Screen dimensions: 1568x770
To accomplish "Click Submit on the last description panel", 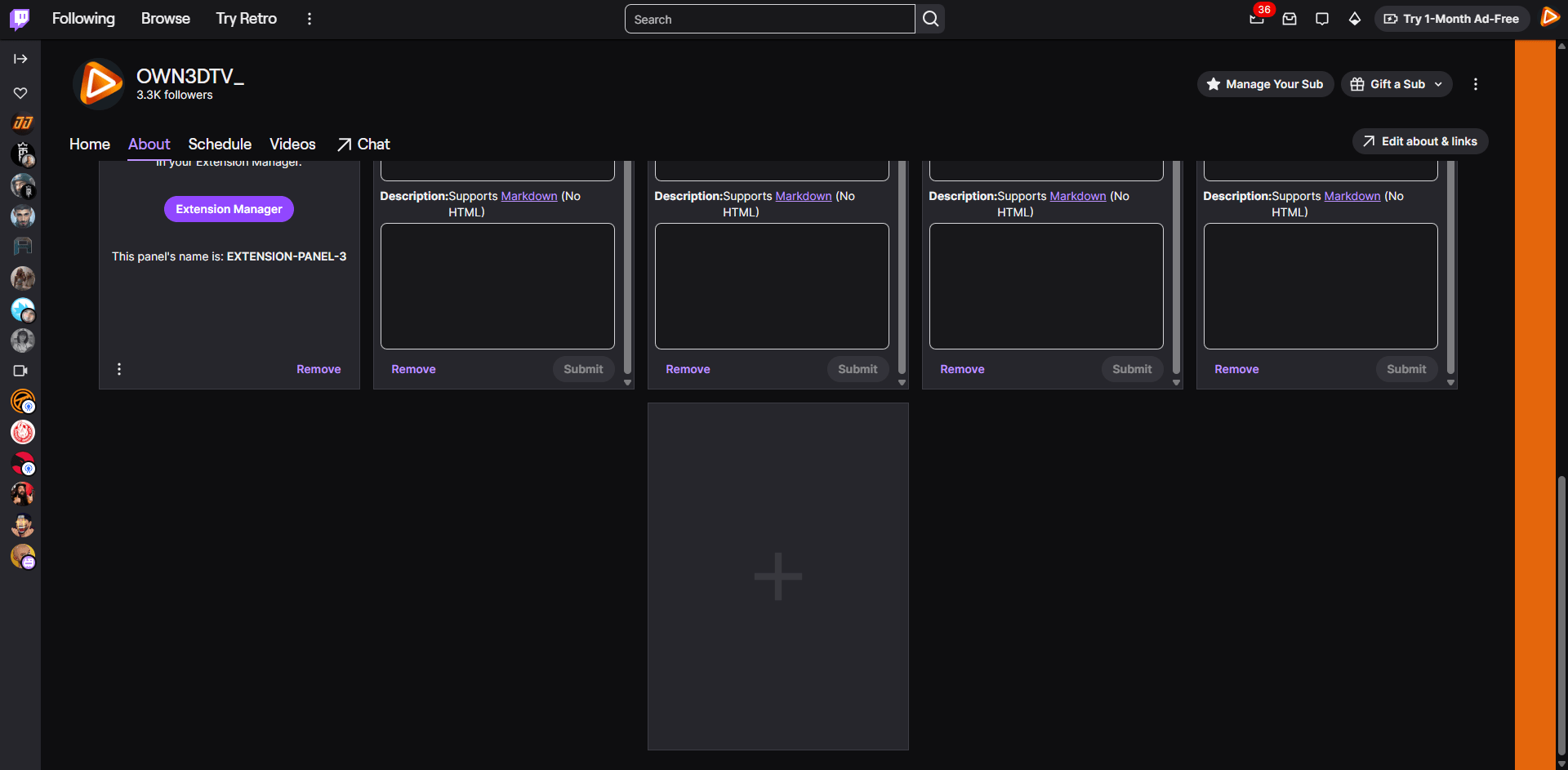I will [x=1406, y=369].
